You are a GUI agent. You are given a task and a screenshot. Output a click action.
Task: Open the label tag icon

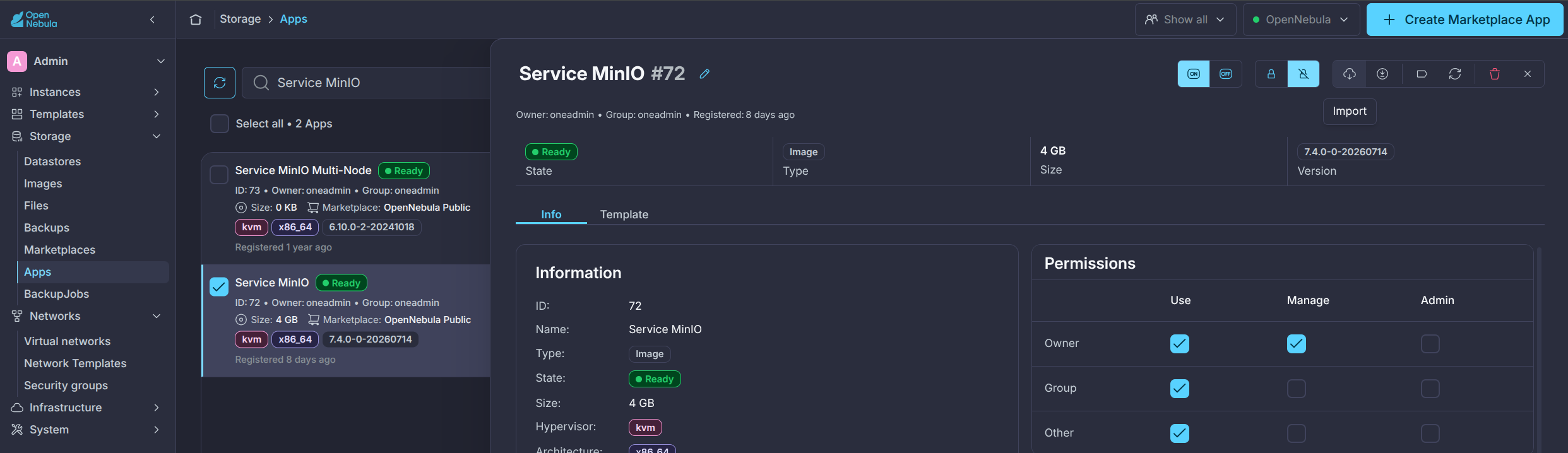(1422, 74)
